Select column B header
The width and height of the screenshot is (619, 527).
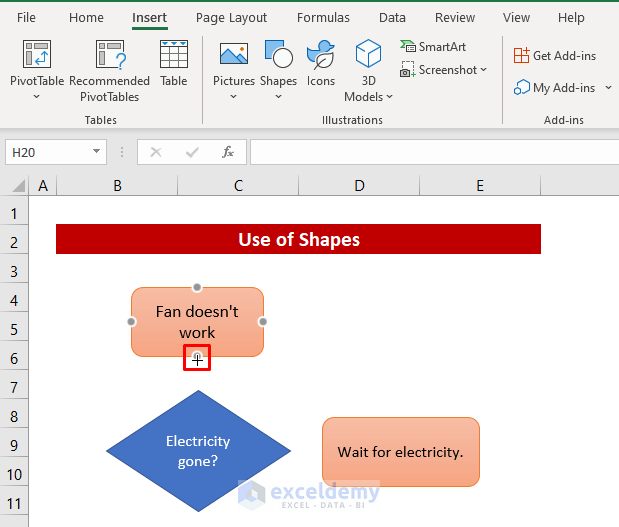(117, 186)
